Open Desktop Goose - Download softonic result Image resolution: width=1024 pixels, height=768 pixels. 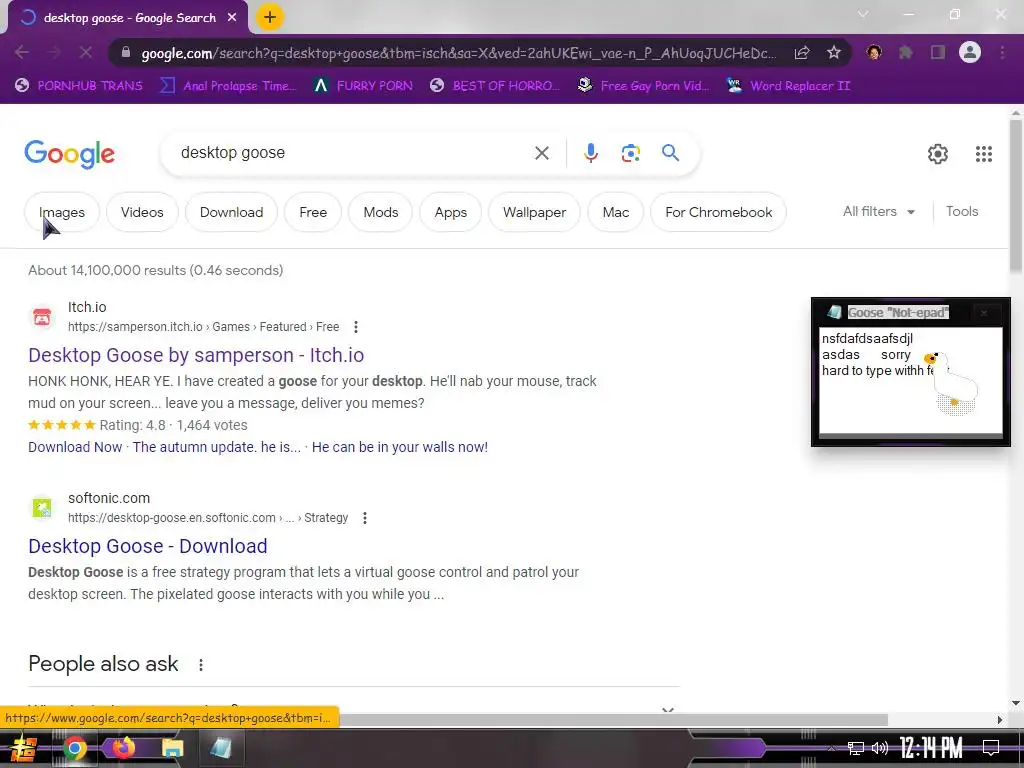pos(148,546)
